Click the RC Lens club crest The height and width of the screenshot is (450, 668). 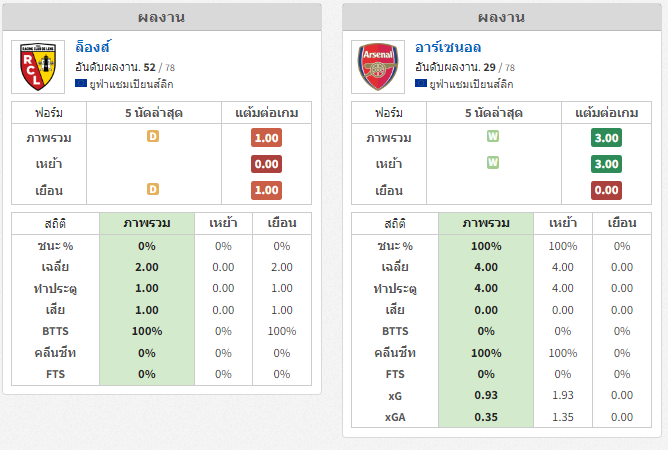[38, 67]
